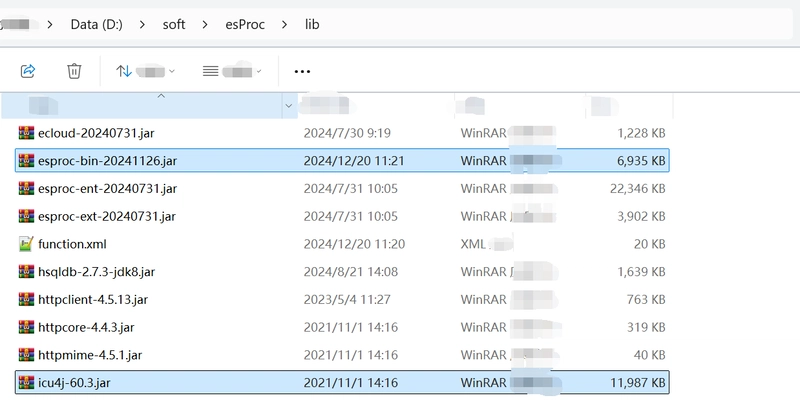Image resolution: width=800 pixels, height=400 pixels.
Task: Select file name esproc-ext-20240731.jar
Action: (107, 216)
